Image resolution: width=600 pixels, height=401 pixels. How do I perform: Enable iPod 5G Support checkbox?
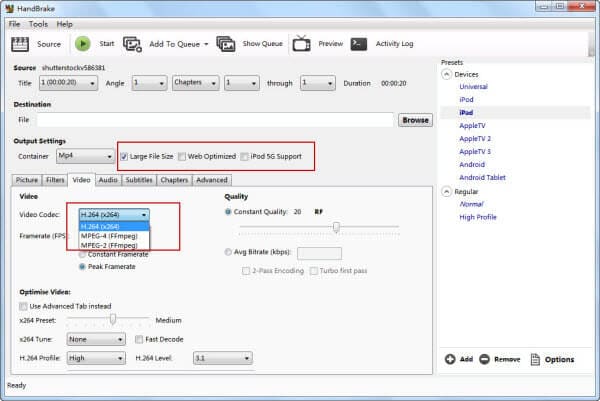[244, 156]
